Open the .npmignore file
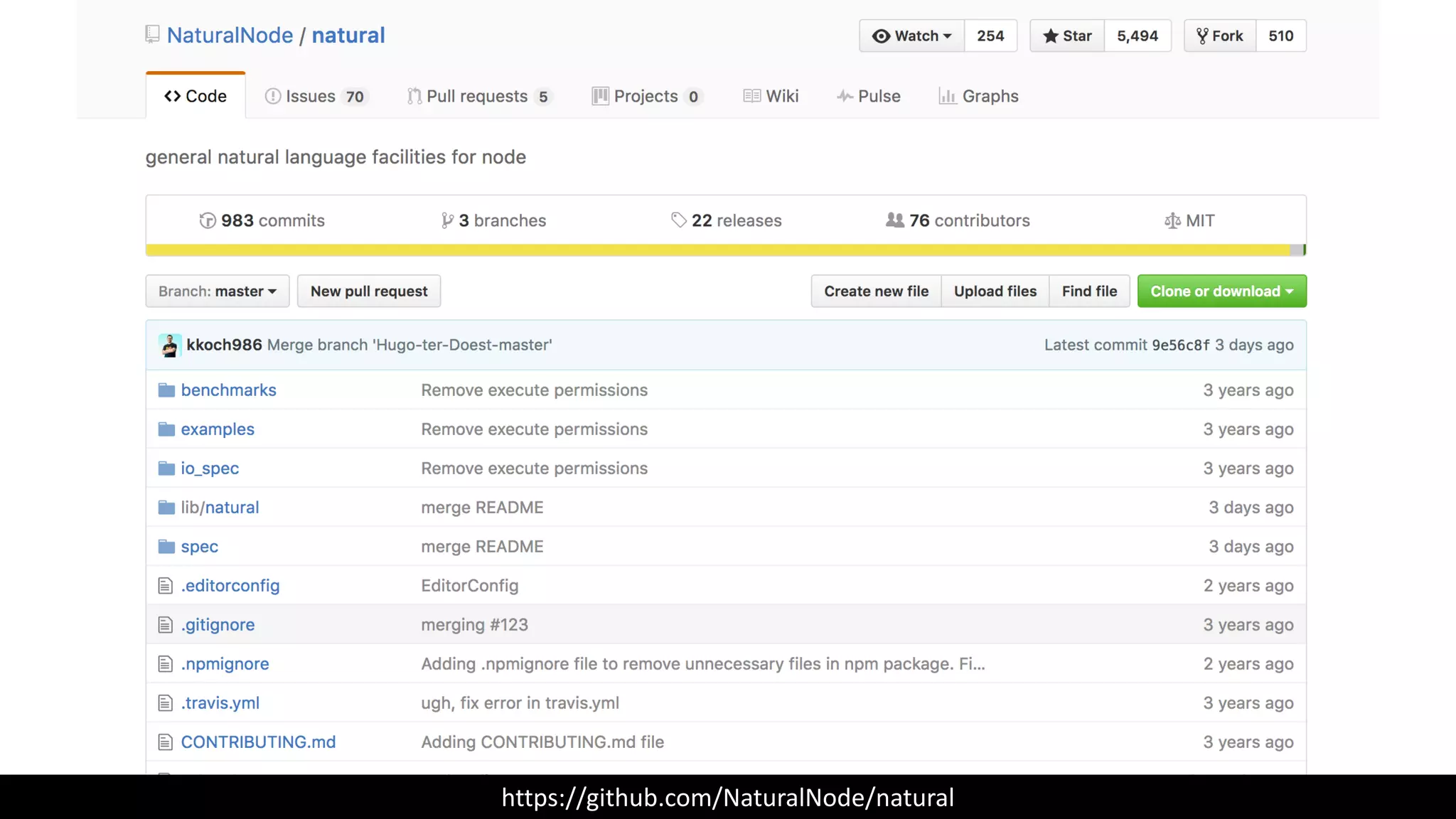This screenshot has height=819, width=1456. (x=225, y=664)
